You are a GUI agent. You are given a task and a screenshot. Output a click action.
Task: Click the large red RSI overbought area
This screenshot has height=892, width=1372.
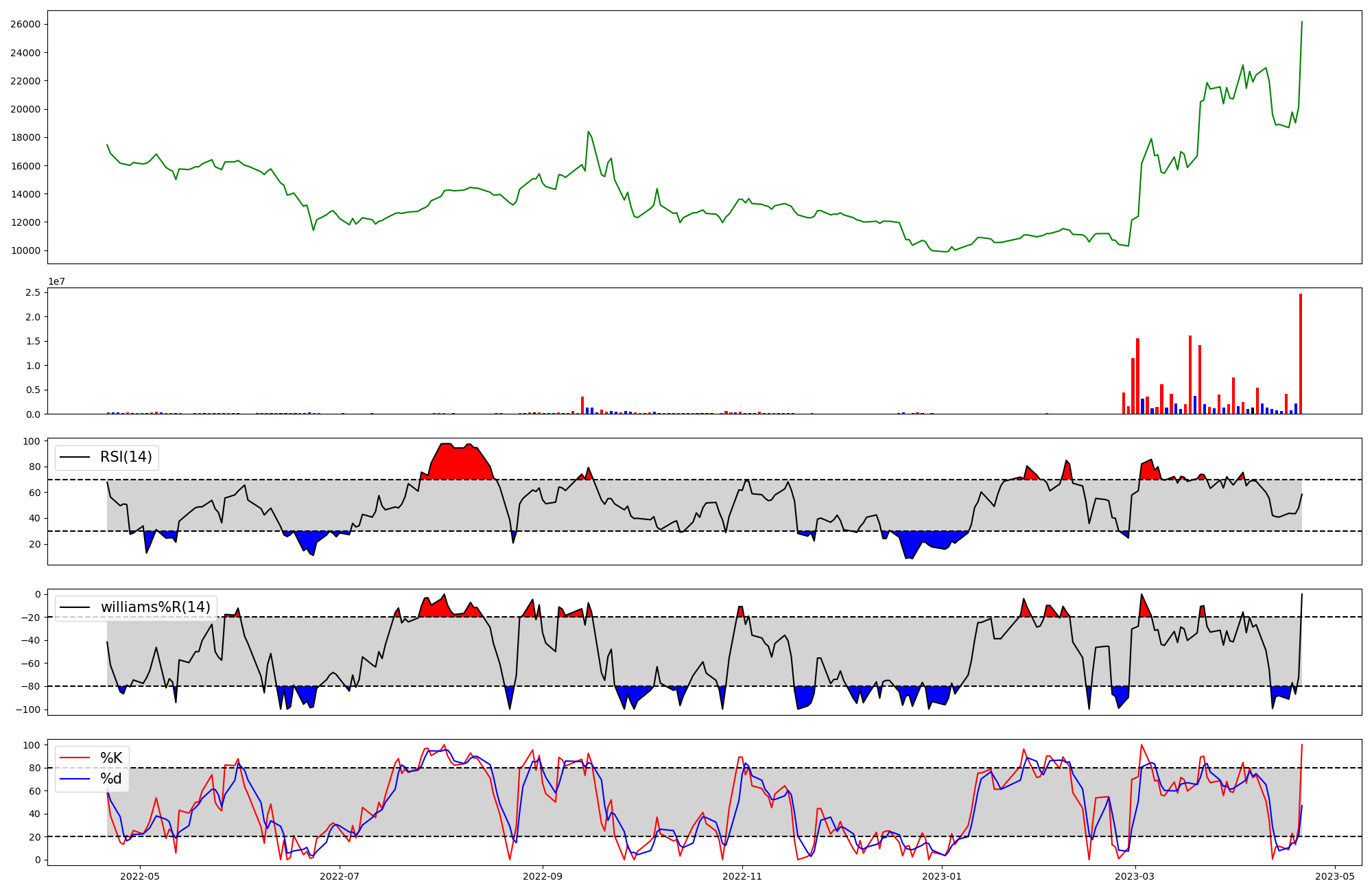460,463
